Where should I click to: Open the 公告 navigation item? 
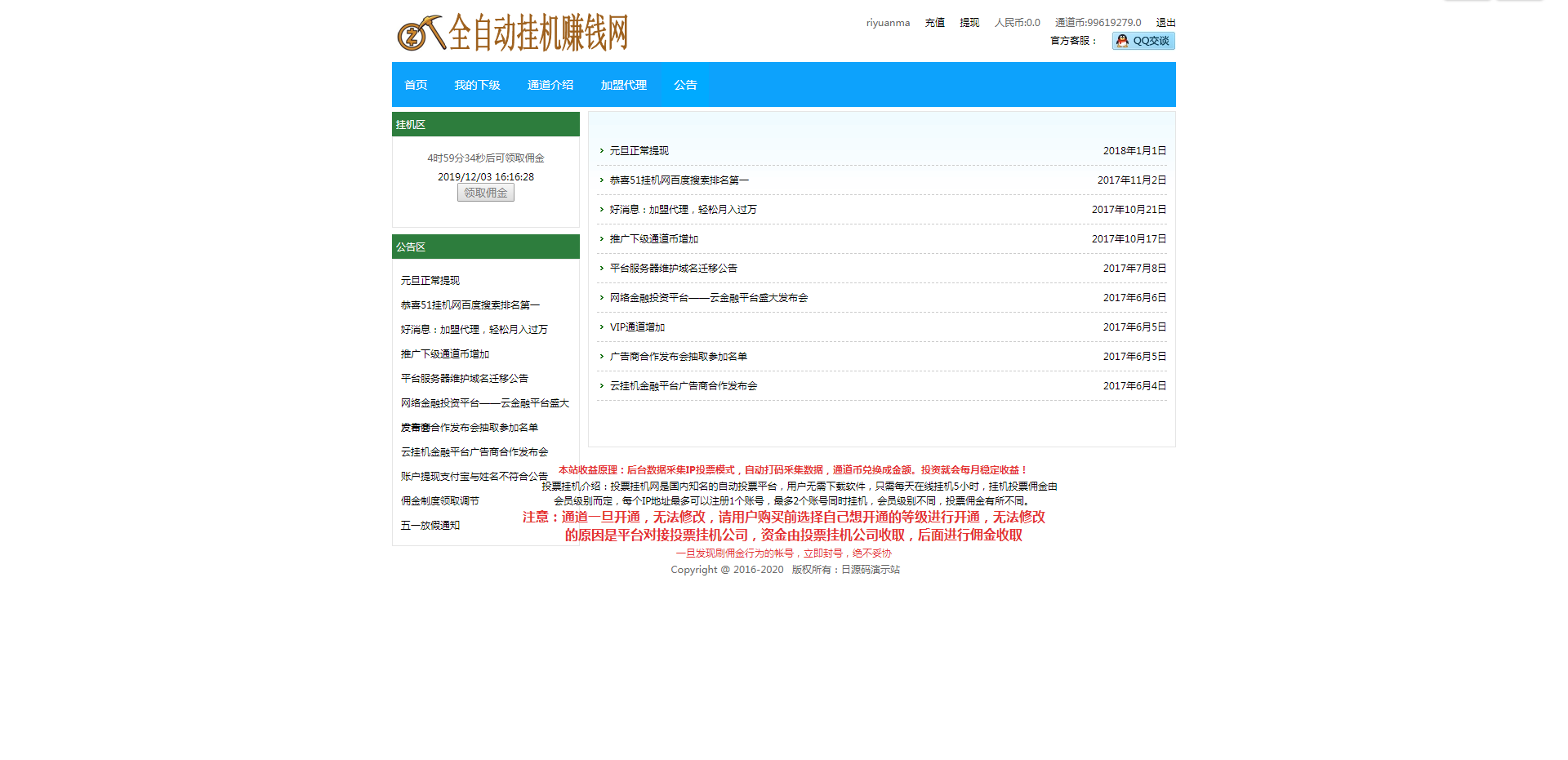pos(685,85)
